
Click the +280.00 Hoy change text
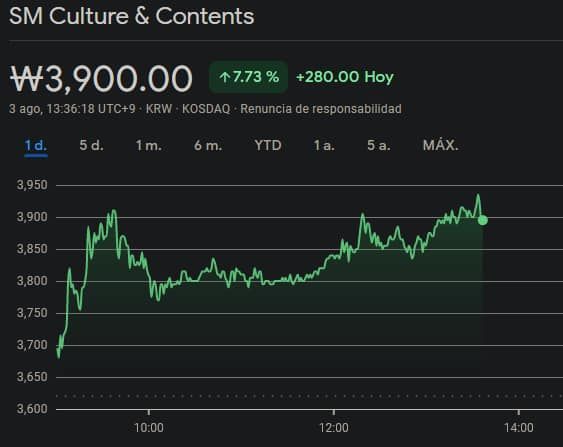coord(345,77)
